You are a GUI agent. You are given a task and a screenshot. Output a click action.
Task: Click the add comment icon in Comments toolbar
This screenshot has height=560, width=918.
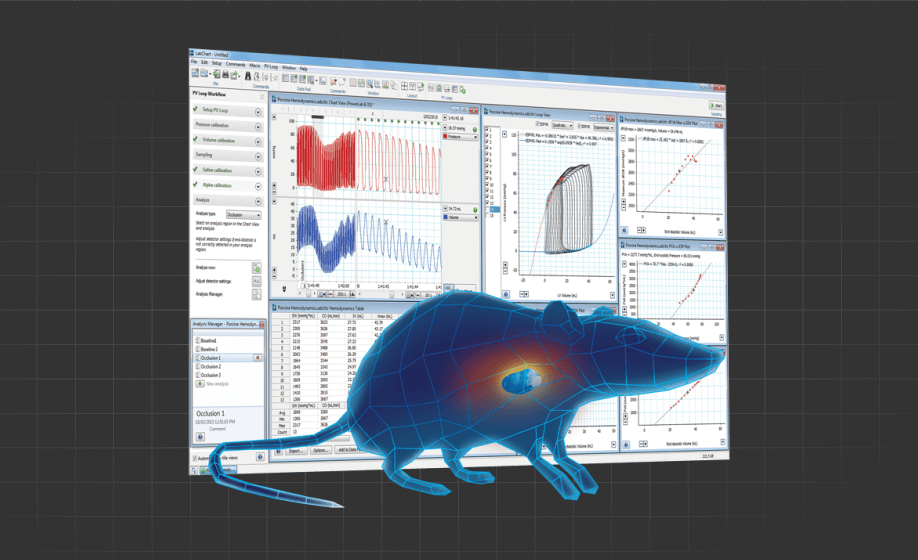coord(334,82)
